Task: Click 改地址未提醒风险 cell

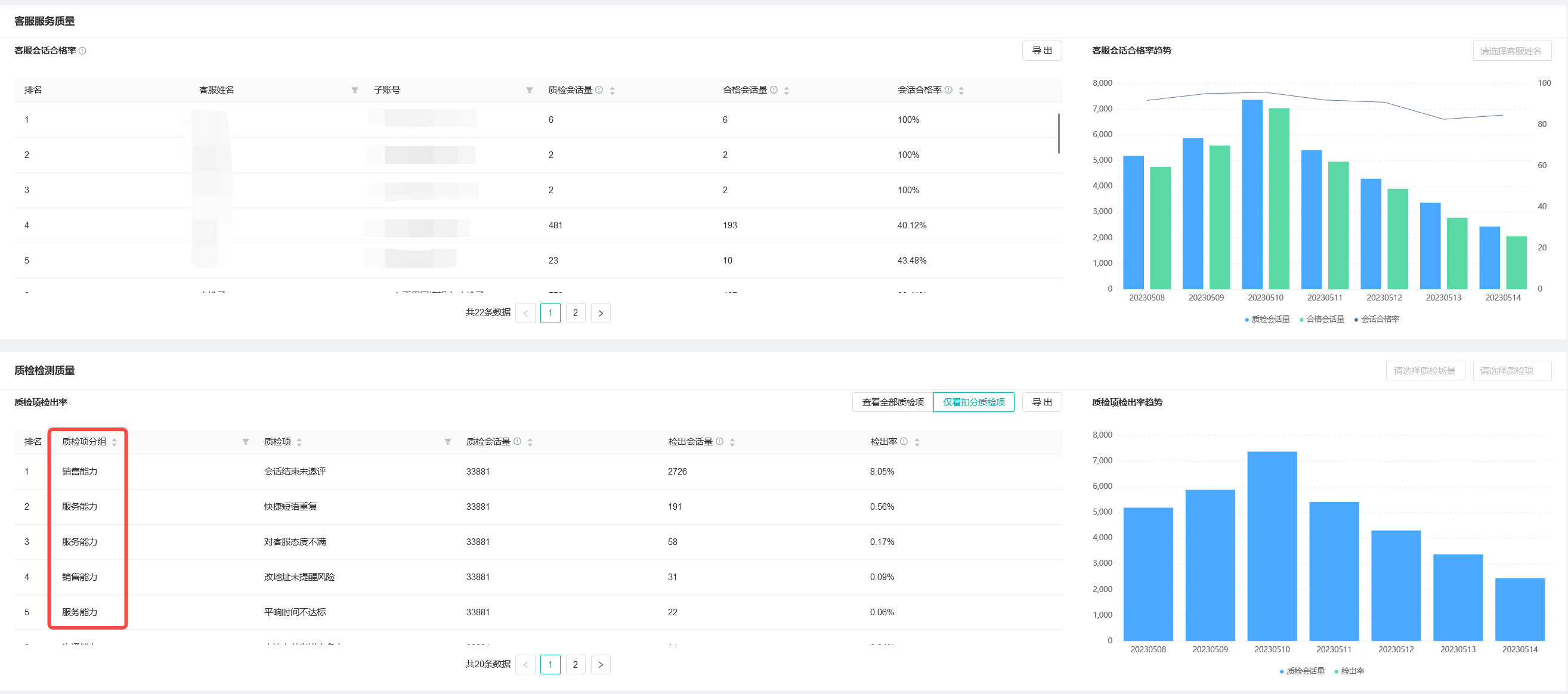Action: pos(299,578)
